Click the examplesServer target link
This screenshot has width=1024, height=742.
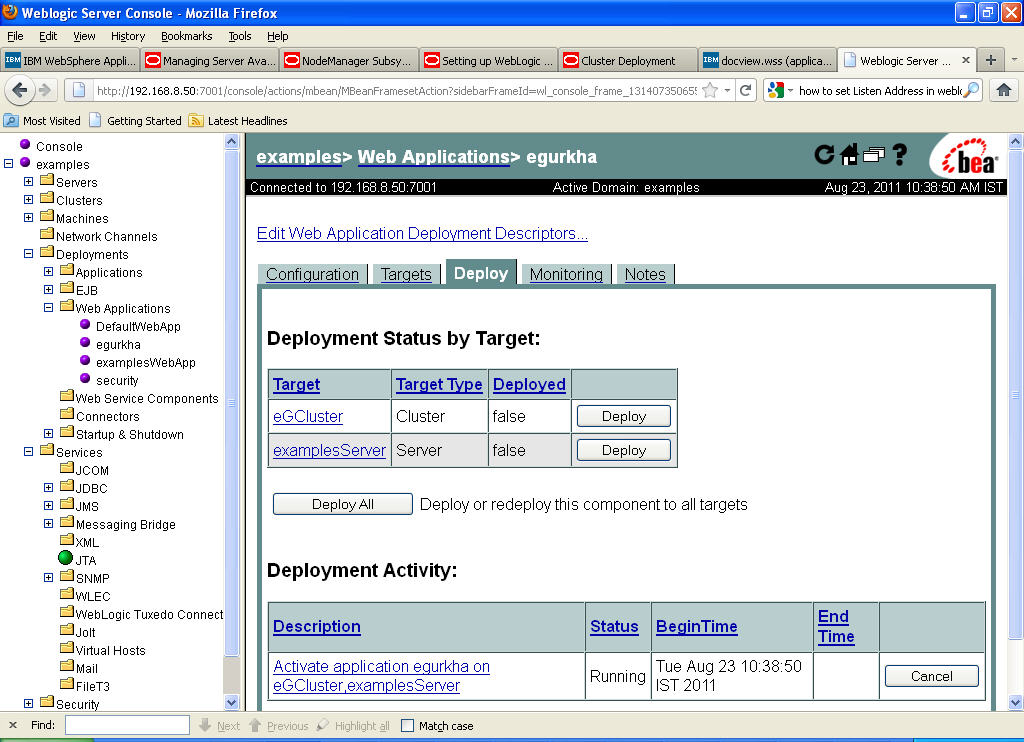(329, 451)
